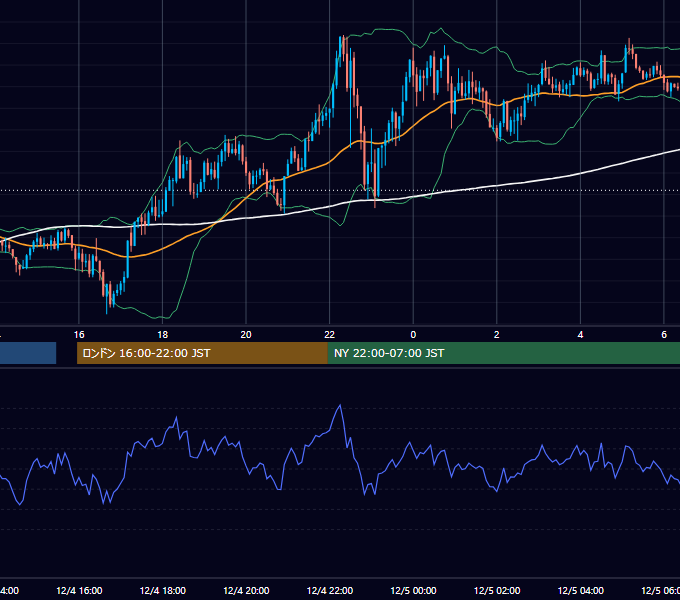Click the 12/5 02:00 date label
Viewport: 680px width, 600px height.
497,590
